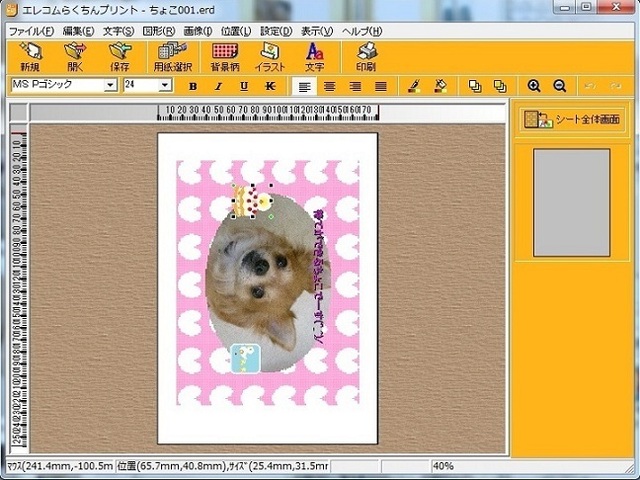Click the シート全体画面 button
This screenshot has height=480, width=640.
tap(572, 119)
